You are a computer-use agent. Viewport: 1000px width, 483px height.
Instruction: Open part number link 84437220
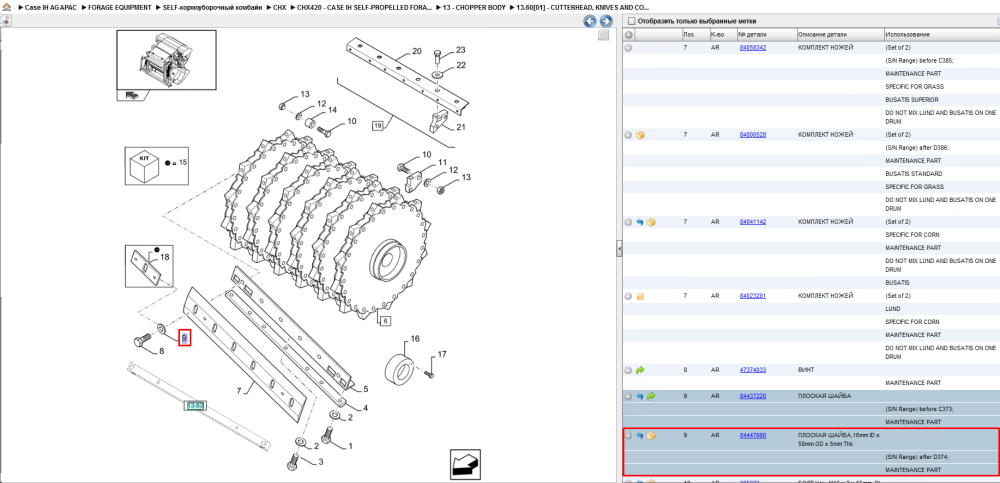coord(753,396)
